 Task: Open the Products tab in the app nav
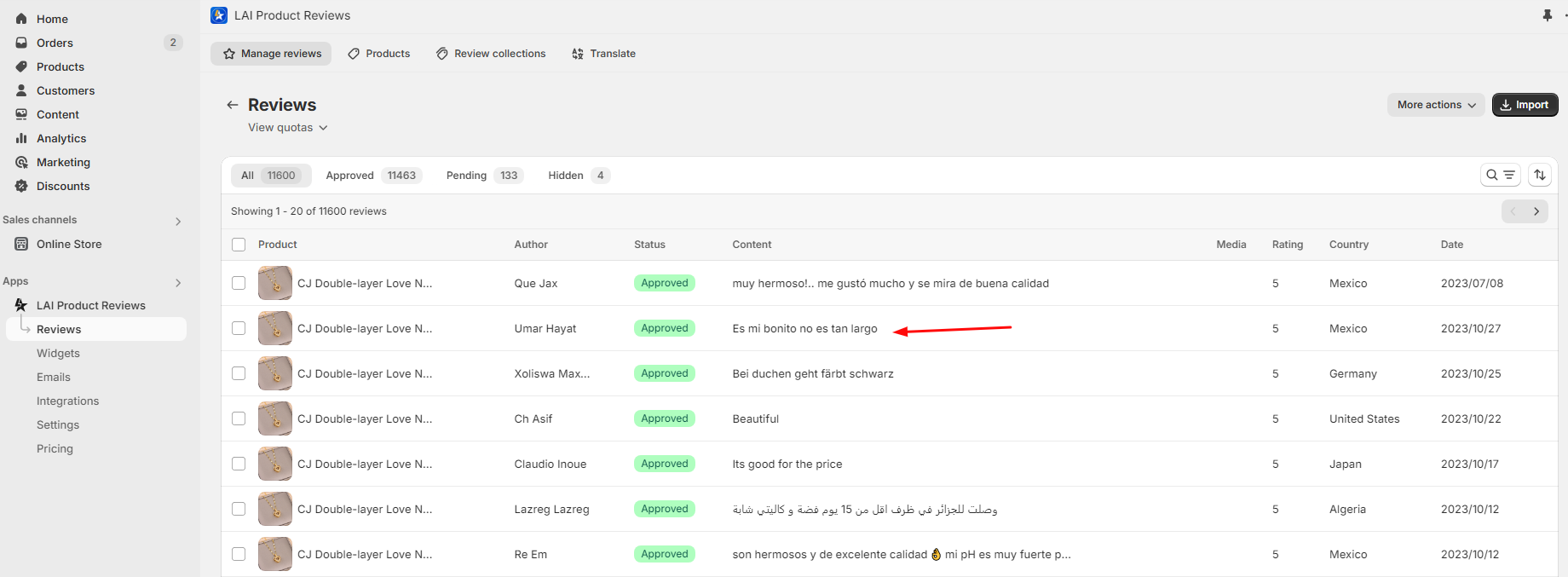click(x=378, y=54)
